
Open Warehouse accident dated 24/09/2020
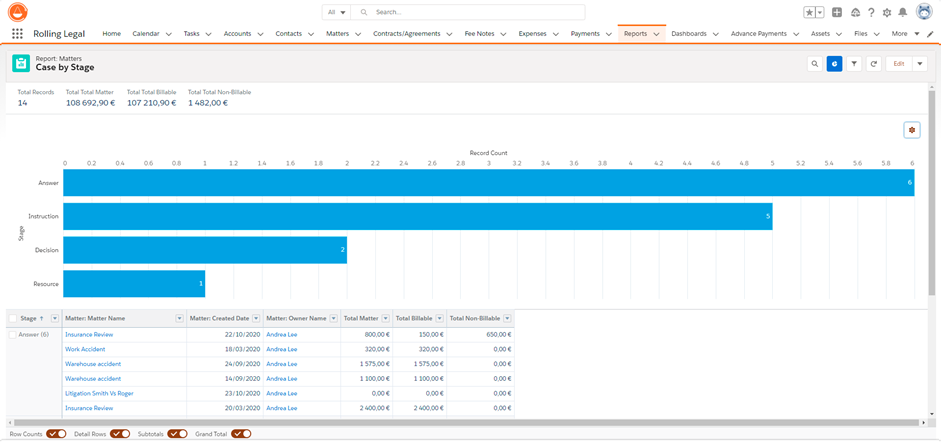(x=93, y=364)
